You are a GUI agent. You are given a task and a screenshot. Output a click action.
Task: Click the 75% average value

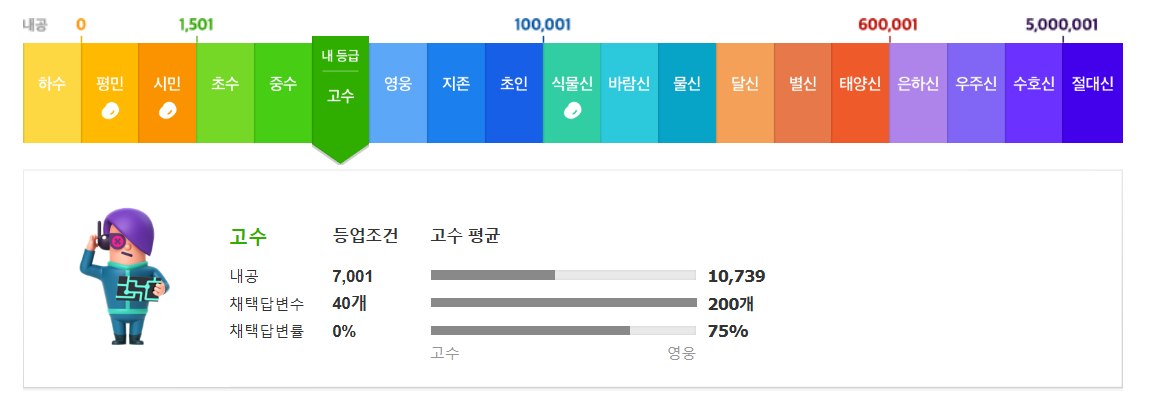coord(728,331)
